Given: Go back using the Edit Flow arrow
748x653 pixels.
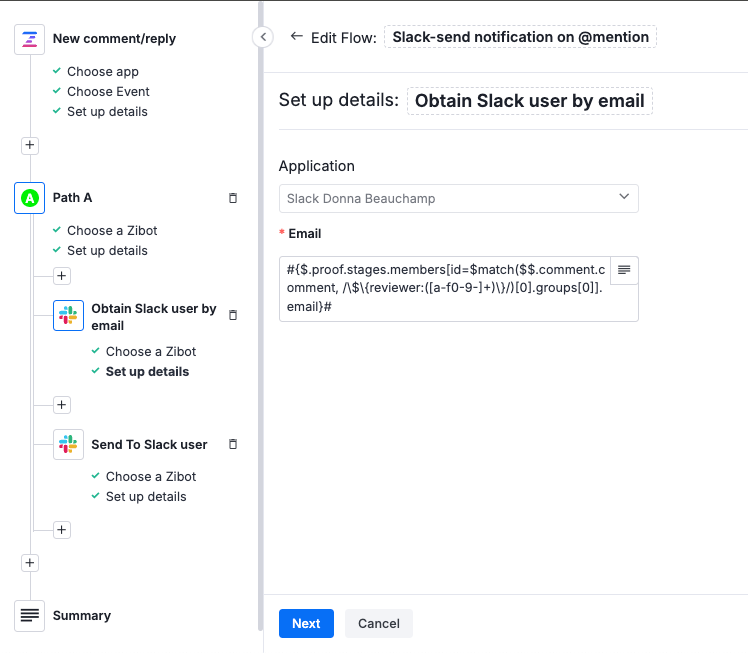Looking at the screenshot, I should [x=297, y=36].
